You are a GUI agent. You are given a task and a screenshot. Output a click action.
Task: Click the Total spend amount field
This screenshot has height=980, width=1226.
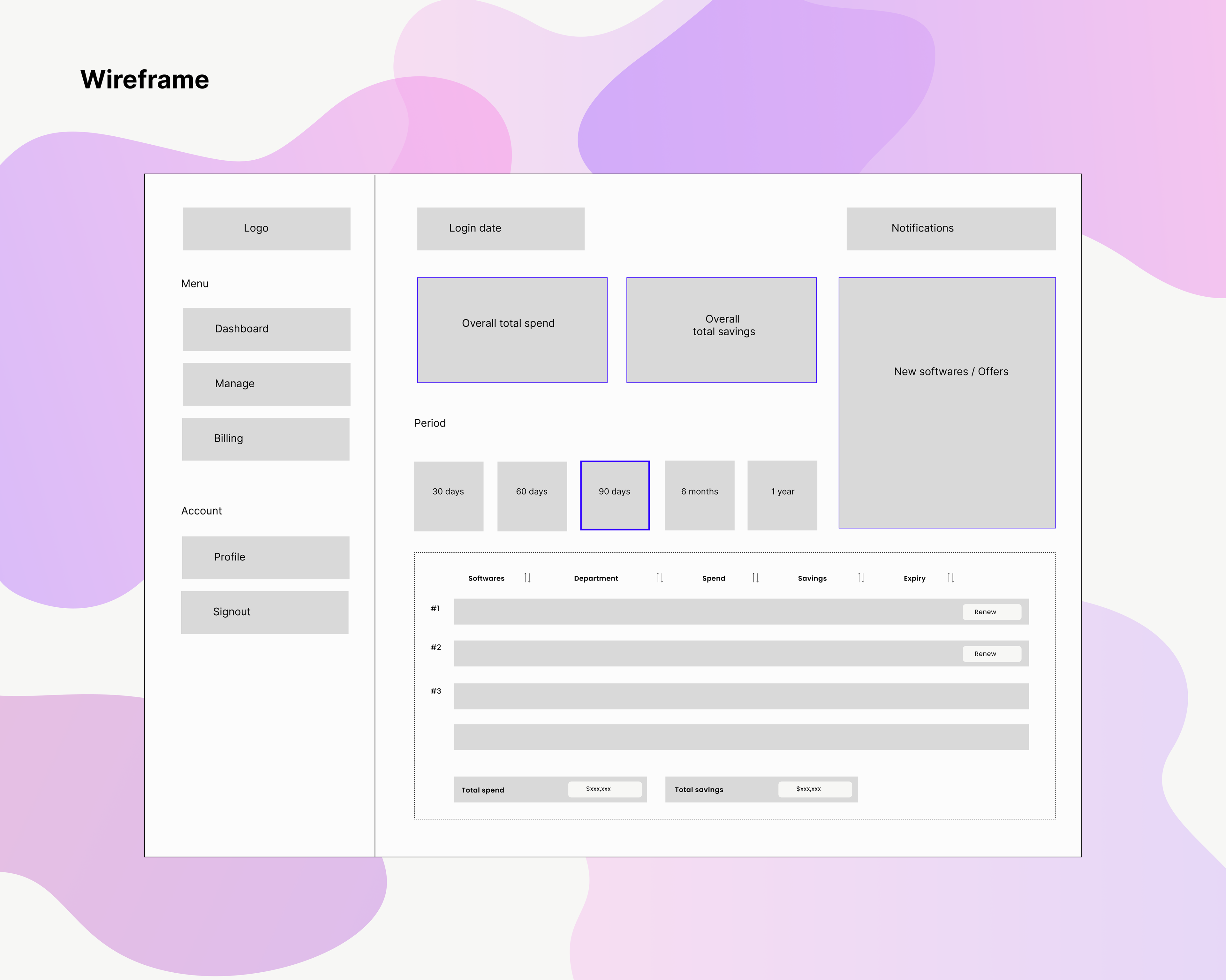click(604, 789)
